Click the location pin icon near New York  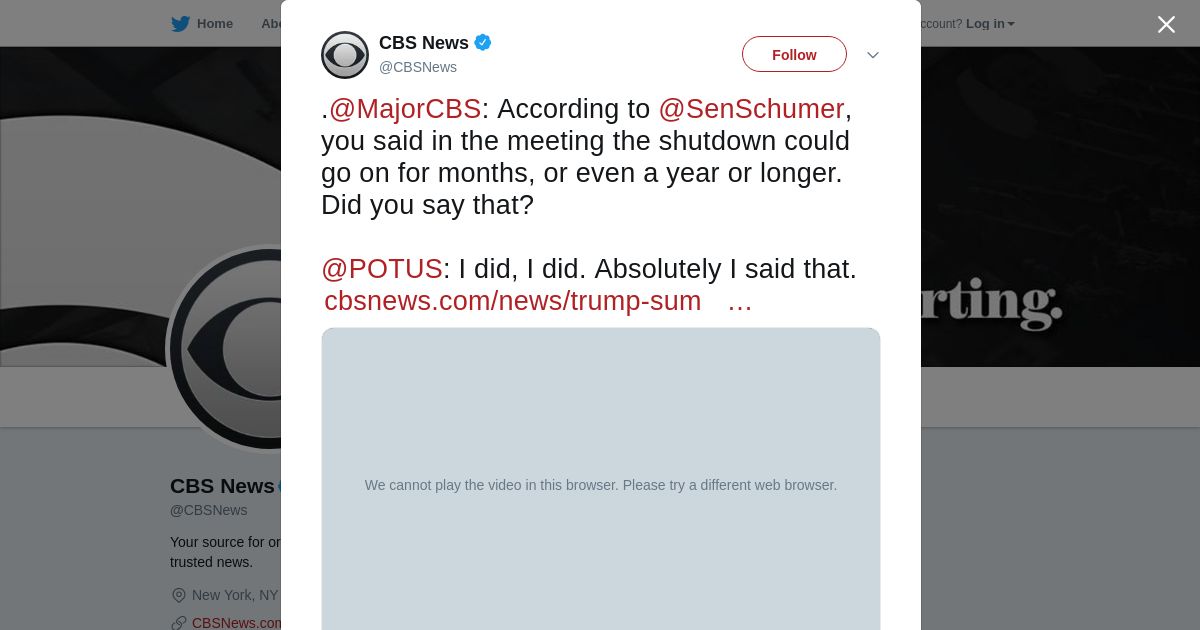[x=179, y=595]
